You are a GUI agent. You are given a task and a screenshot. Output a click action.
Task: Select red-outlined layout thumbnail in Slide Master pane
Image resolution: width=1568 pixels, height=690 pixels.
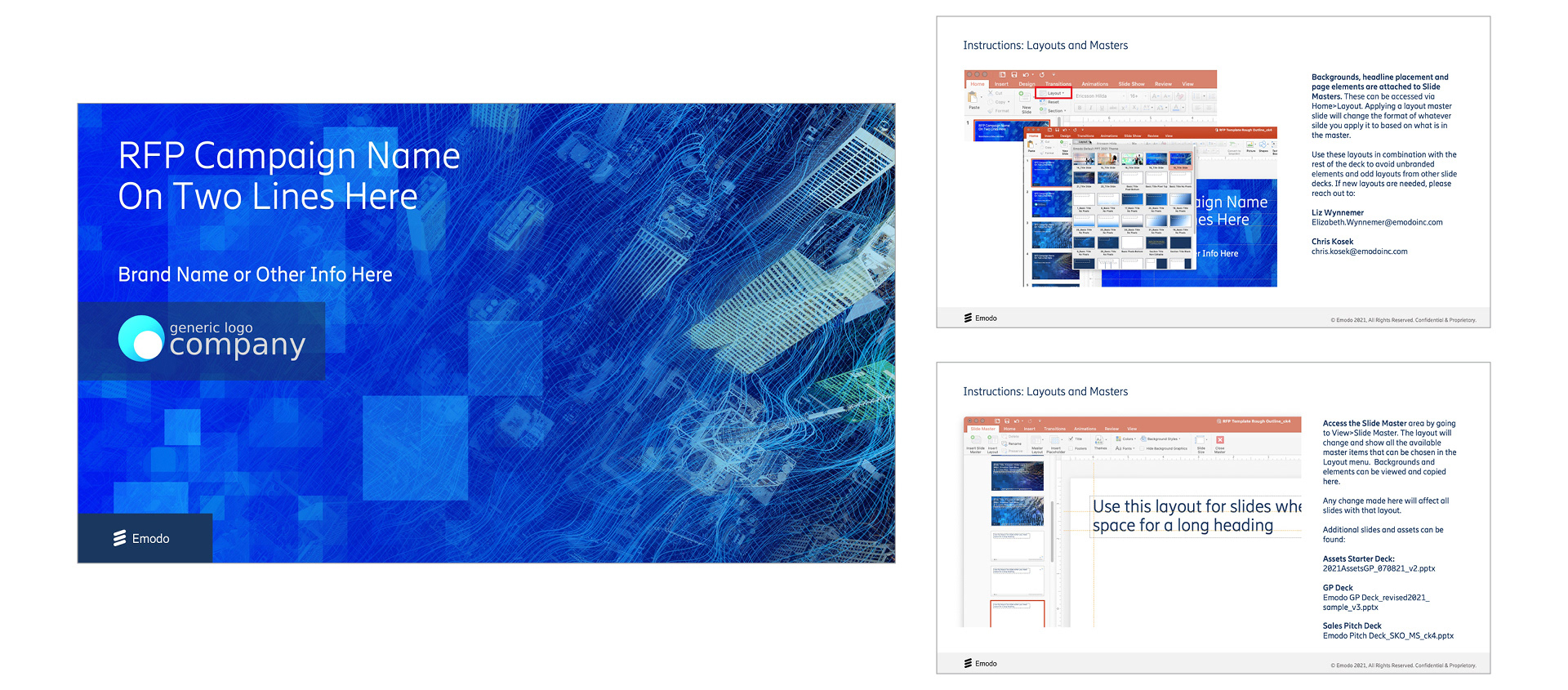click(1018, 614)
